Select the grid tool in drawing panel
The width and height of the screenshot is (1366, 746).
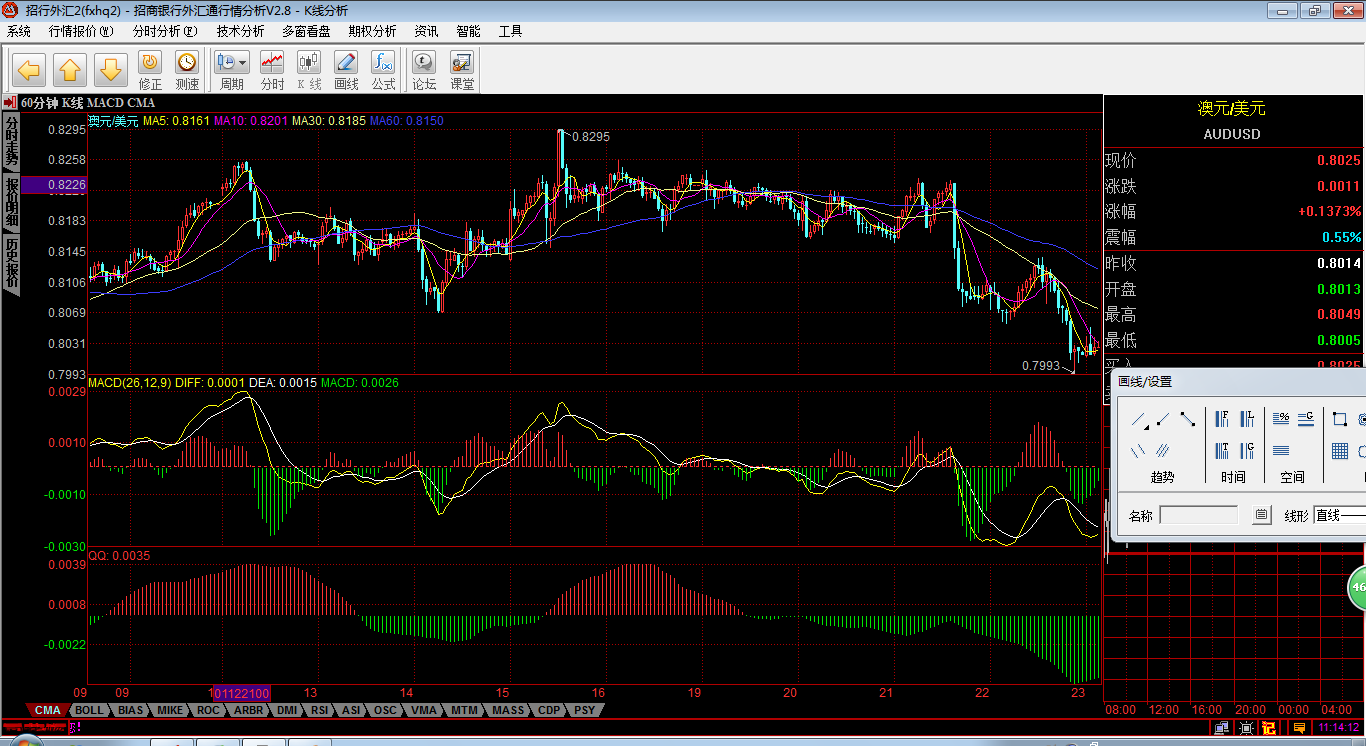click(x=1340, y=451)
